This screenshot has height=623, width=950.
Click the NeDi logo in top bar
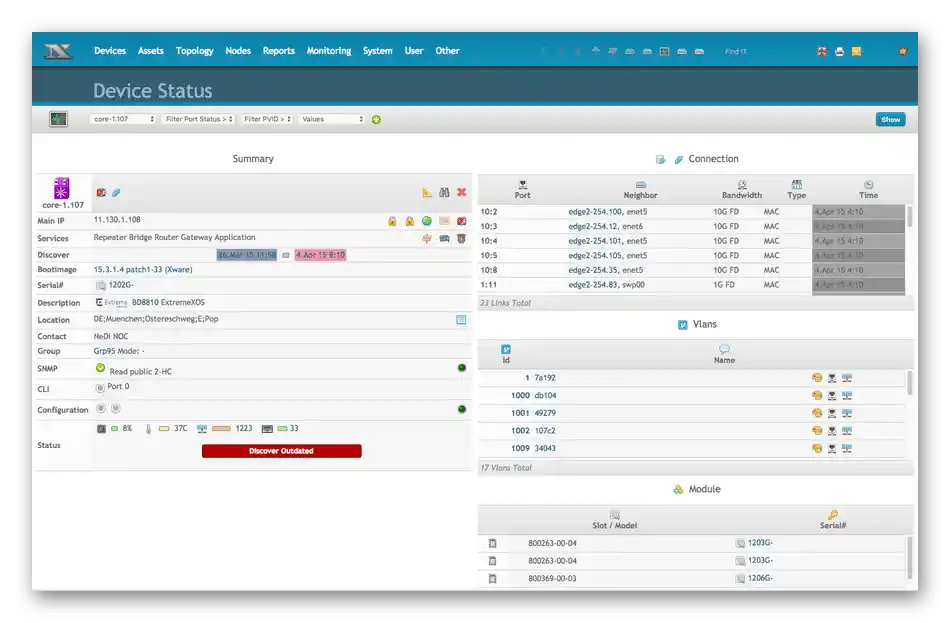(58, 52)
